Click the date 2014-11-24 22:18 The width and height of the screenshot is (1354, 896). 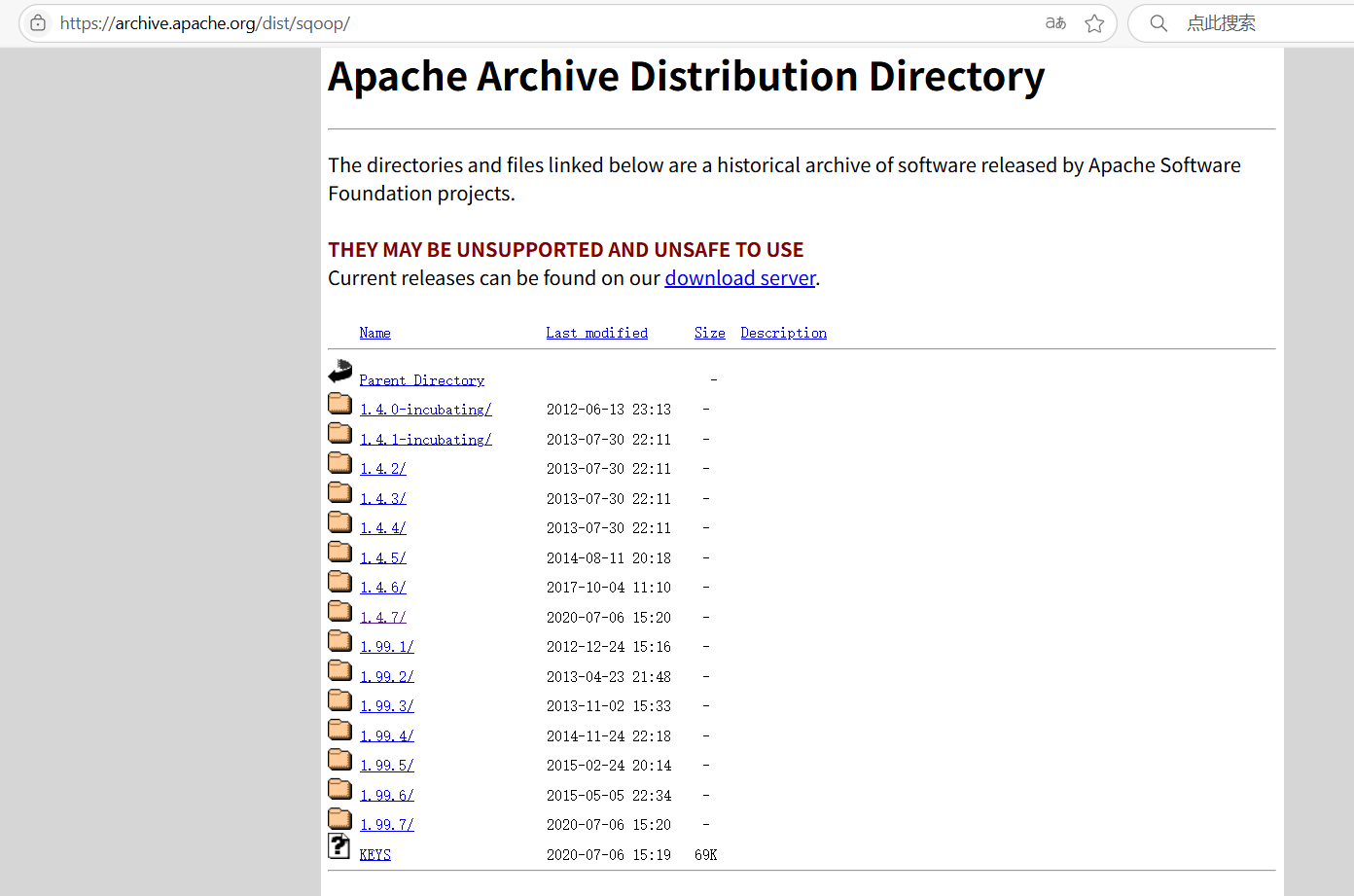click(x=608, y=736)
